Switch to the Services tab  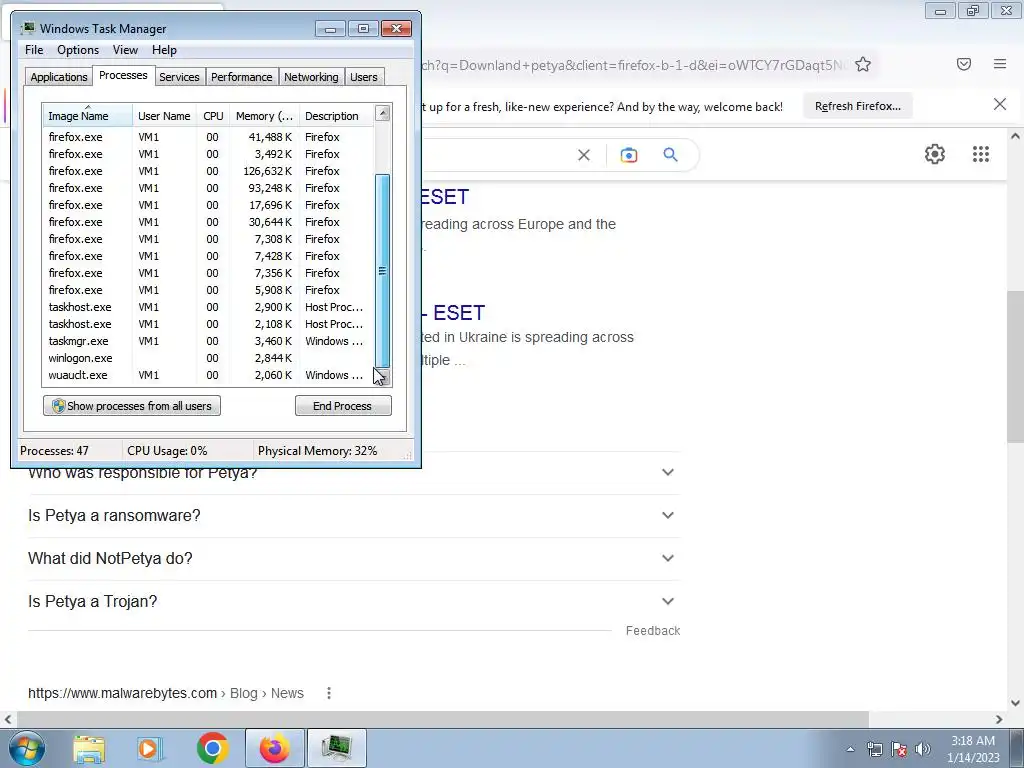(x=179, y=77)
